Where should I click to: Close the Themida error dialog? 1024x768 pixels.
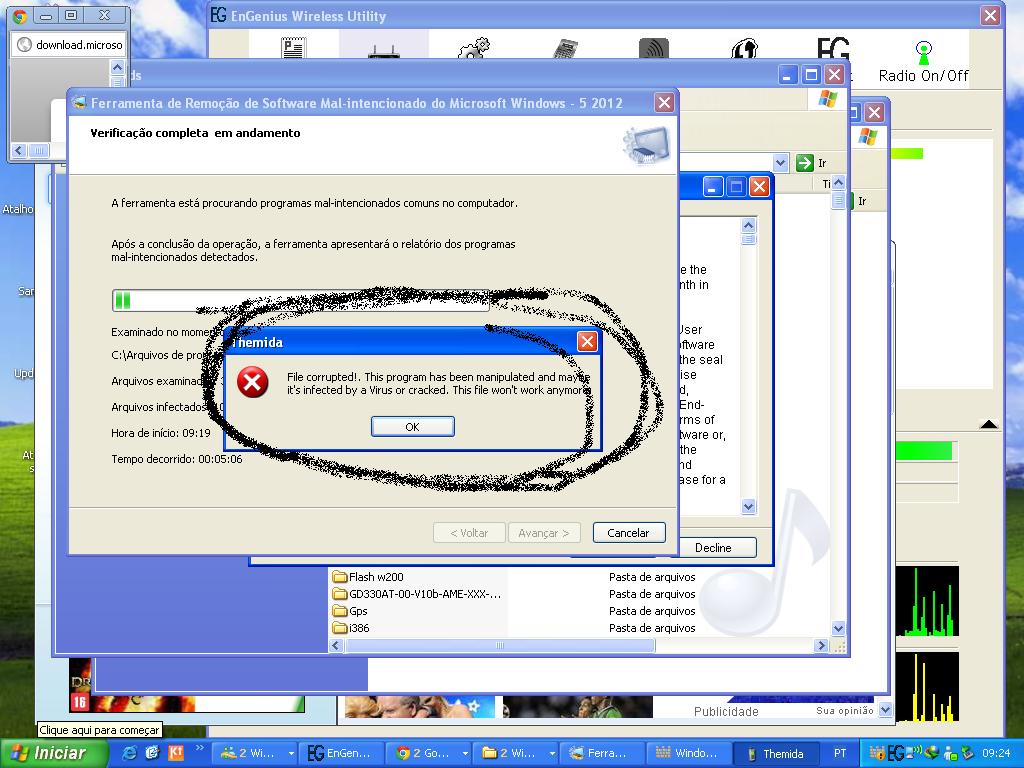click(x=587, y=341)
